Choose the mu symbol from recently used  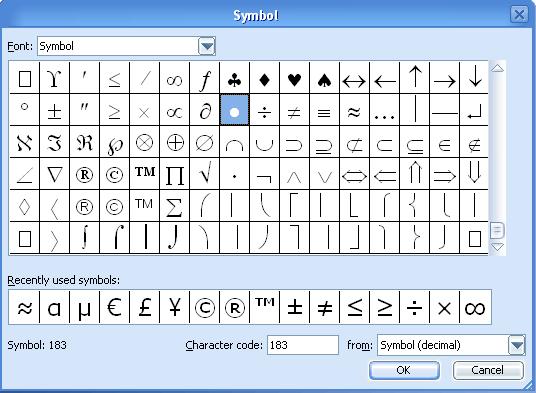pyautogui.click(x=84, y=307)
